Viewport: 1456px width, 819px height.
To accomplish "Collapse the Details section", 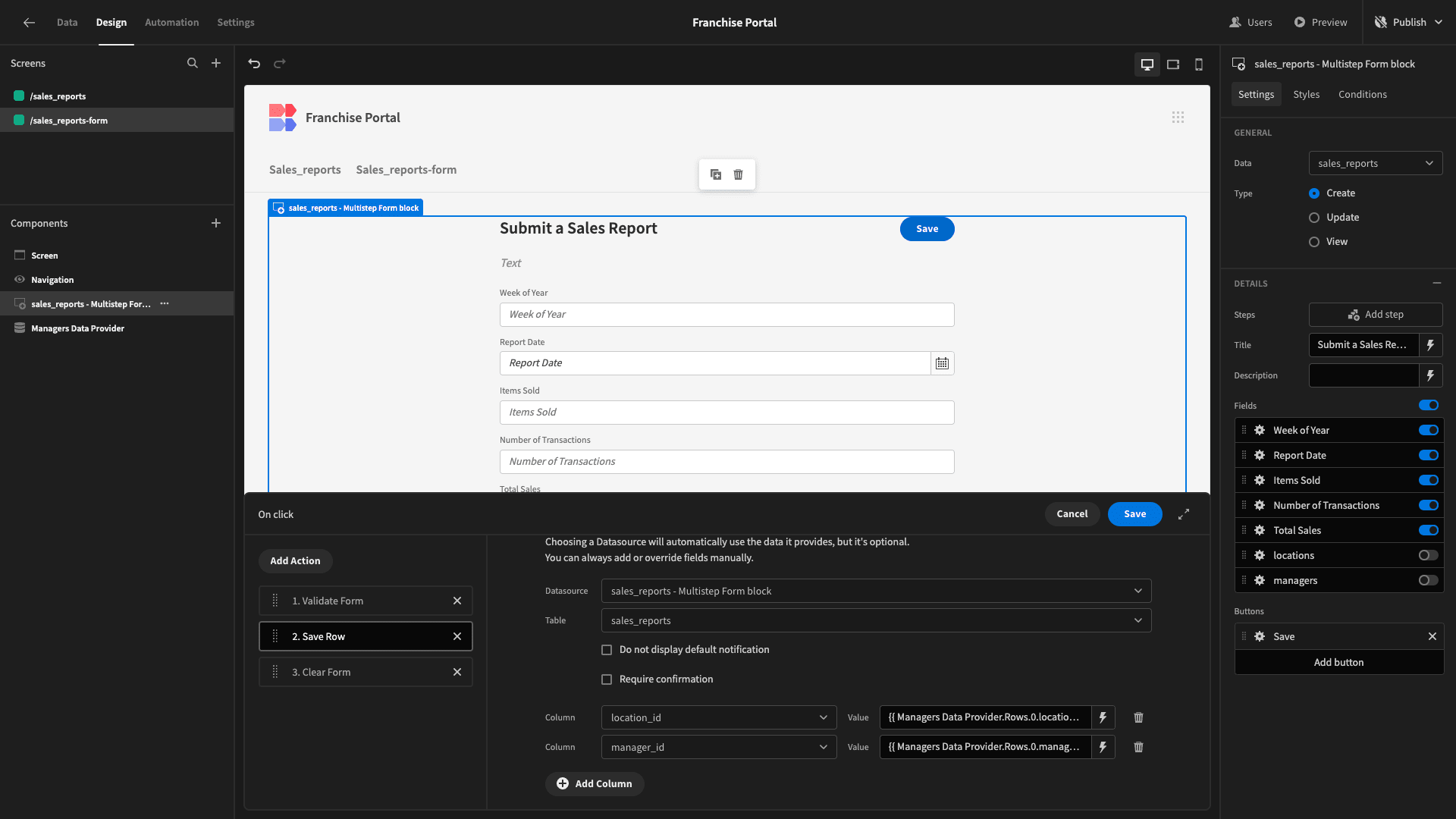I will [x=1437, y=283].
